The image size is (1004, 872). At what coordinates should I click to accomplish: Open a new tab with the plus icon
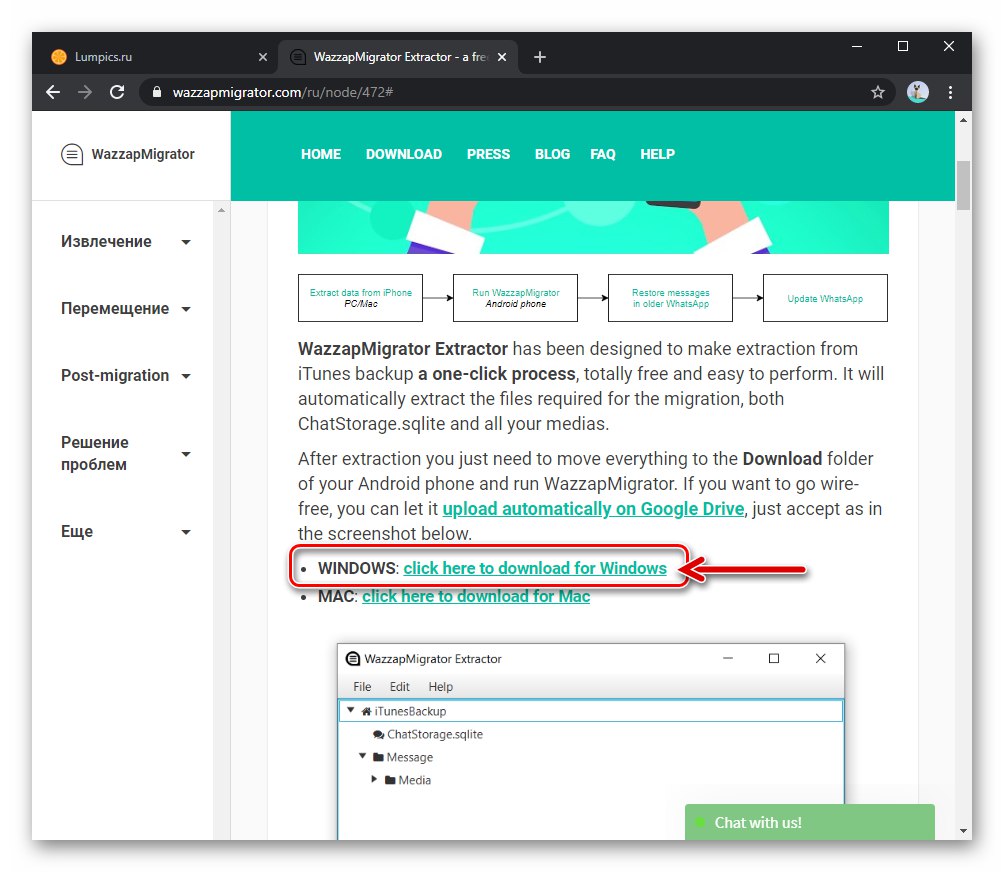(x=539, y=56)
